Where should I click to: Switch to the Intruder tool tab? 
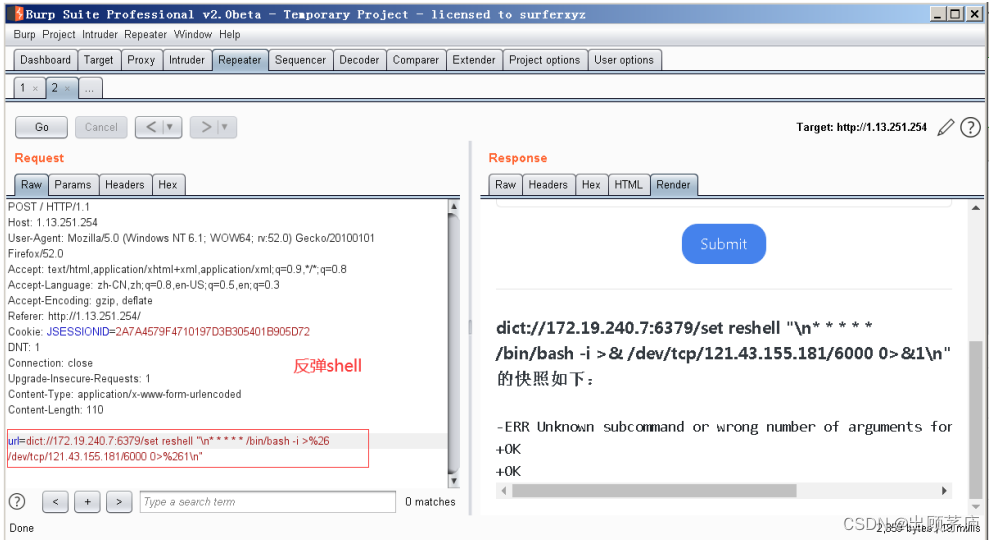point(187,60)
